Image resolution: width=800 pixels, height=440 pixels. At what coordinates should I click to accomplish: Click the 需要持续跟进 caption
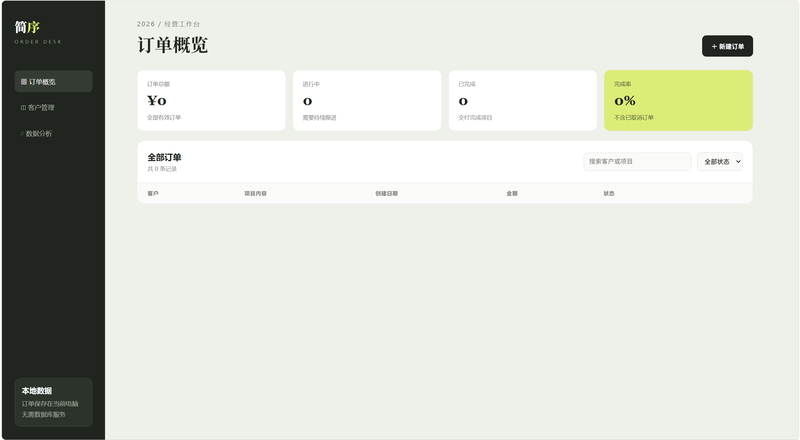(x=319, y=117)
